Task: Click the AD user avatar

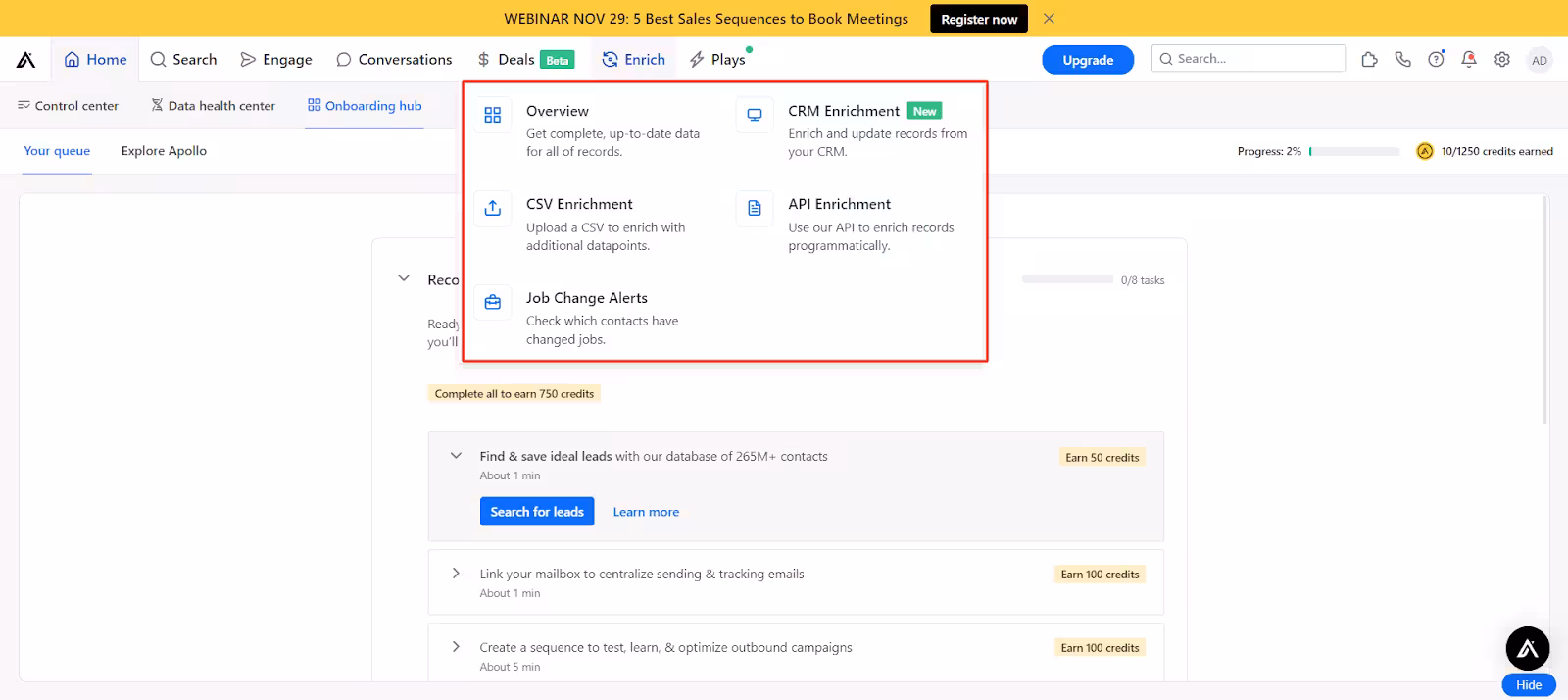Action: click(x=1539, y=60)
